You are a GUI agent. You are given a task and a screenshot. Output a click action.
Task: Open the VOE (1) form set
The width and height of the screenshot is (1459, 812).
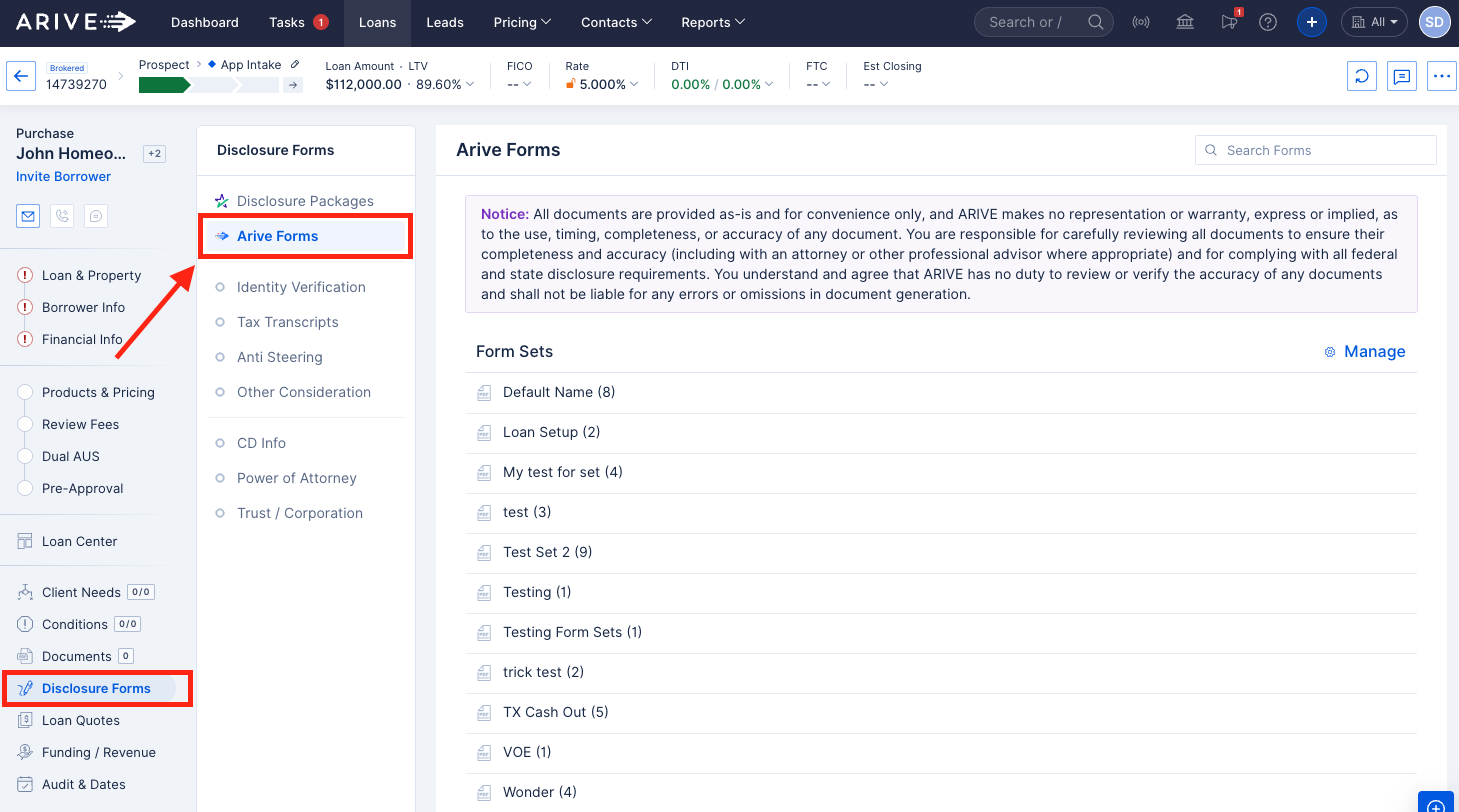941,753
